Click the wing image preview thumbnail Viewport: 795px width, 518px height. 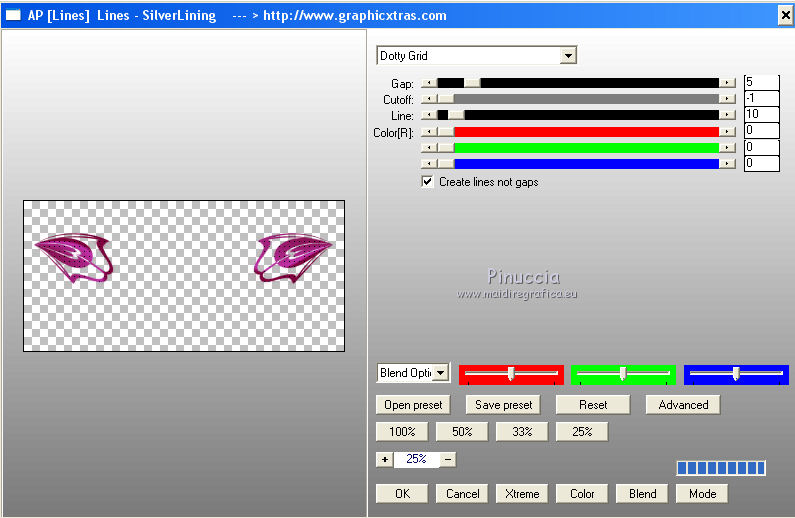click(x=184, y=276)
